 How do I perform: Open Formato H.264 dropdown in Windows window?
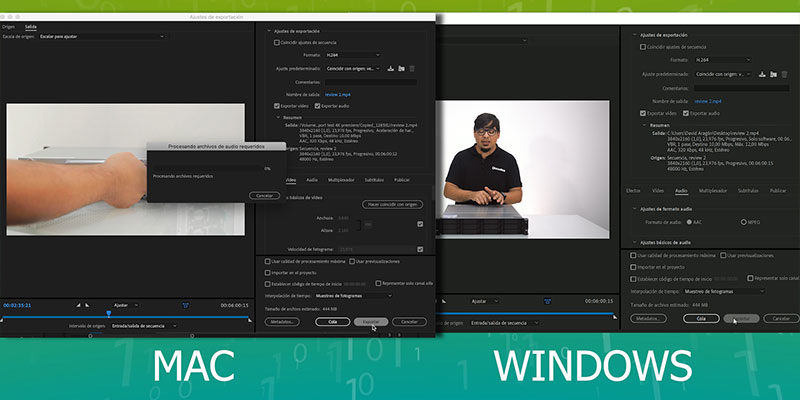click(723, 60)
